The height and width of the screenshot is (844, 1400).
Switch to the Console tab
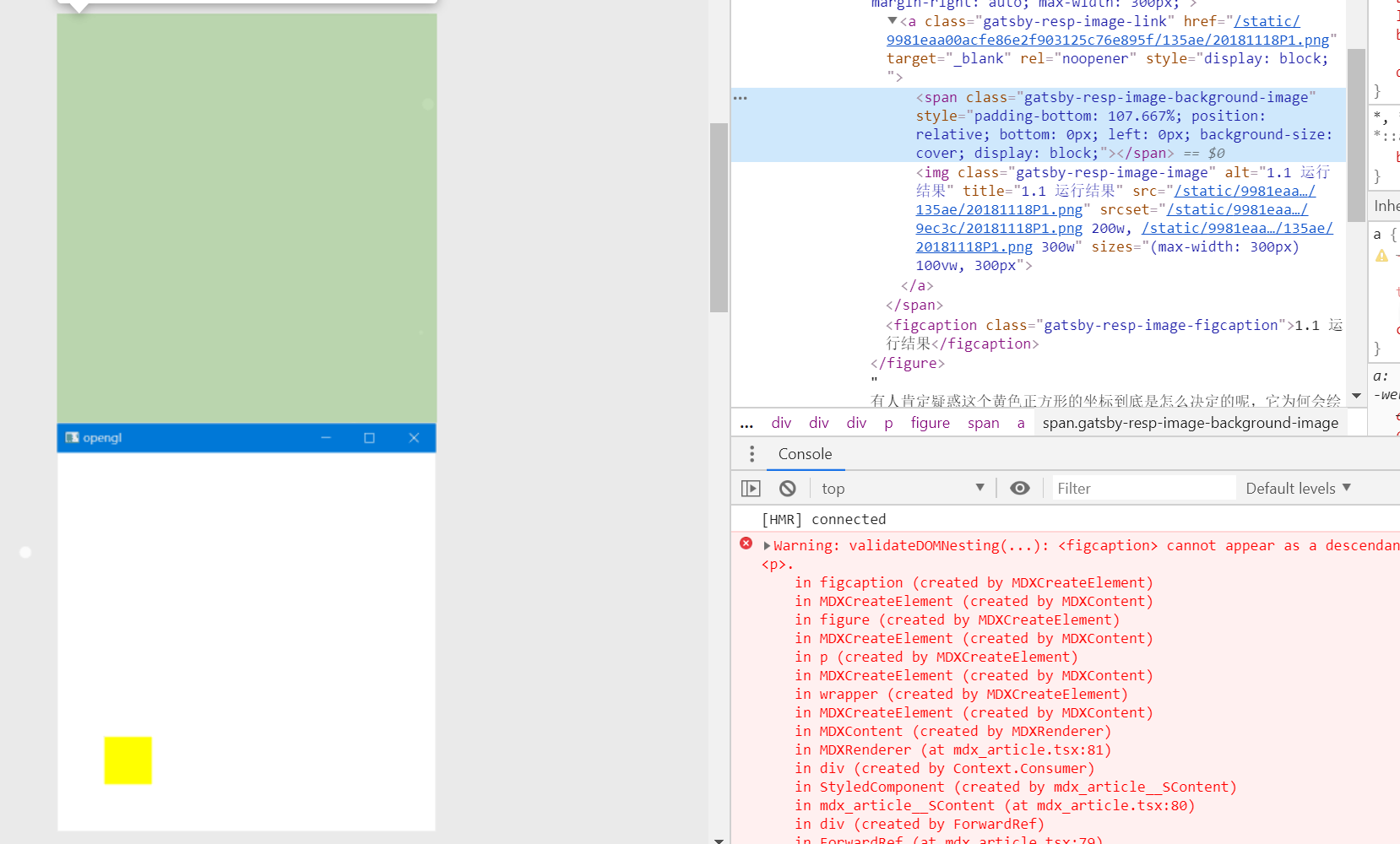(x=805, y=454)
